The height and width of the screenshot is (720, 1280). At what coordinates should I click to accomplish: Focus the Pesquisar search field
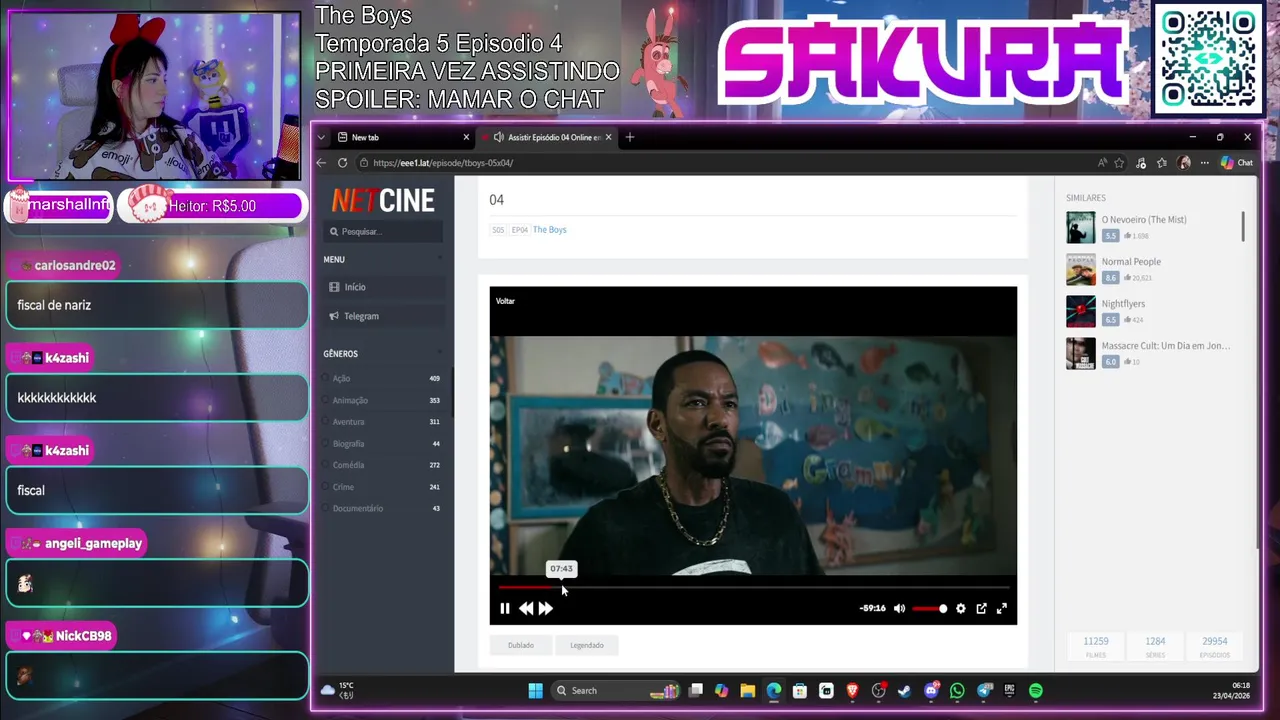coord(383,231)
